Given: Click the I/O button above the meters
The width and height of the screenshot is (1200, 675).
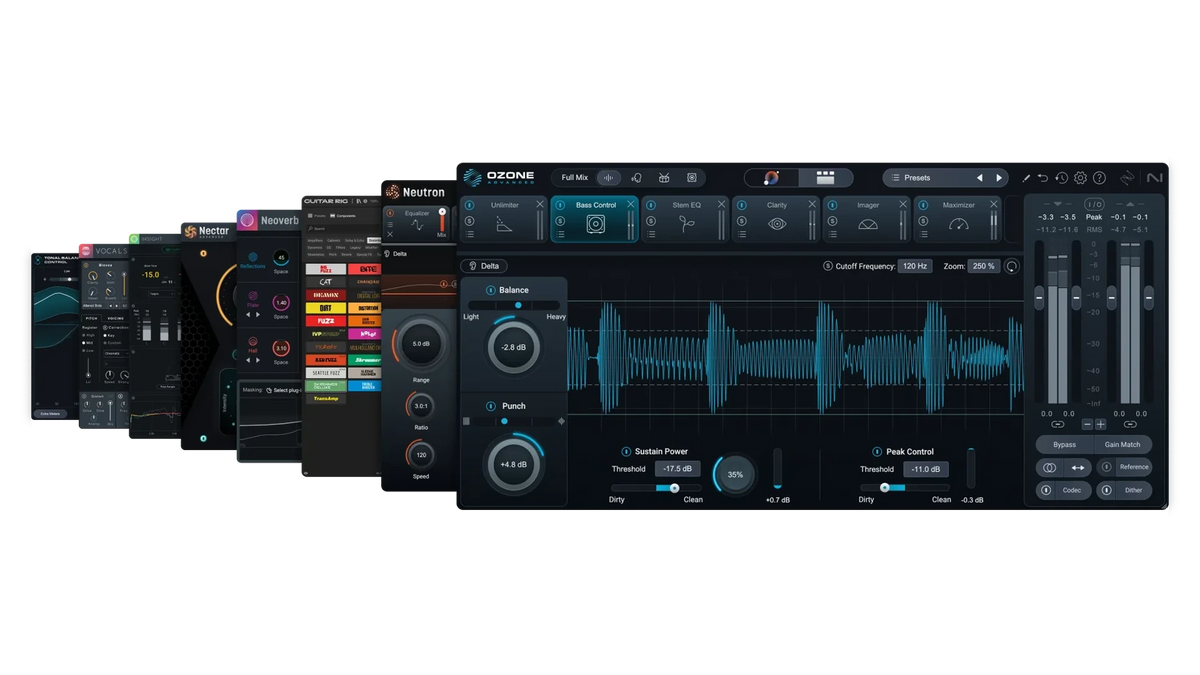Looking at the screenshot, I should (1094, 204).
